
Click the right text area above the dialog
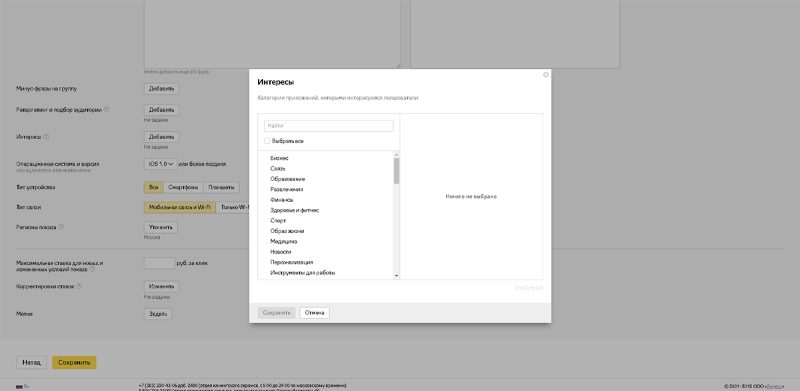point(515,34)
